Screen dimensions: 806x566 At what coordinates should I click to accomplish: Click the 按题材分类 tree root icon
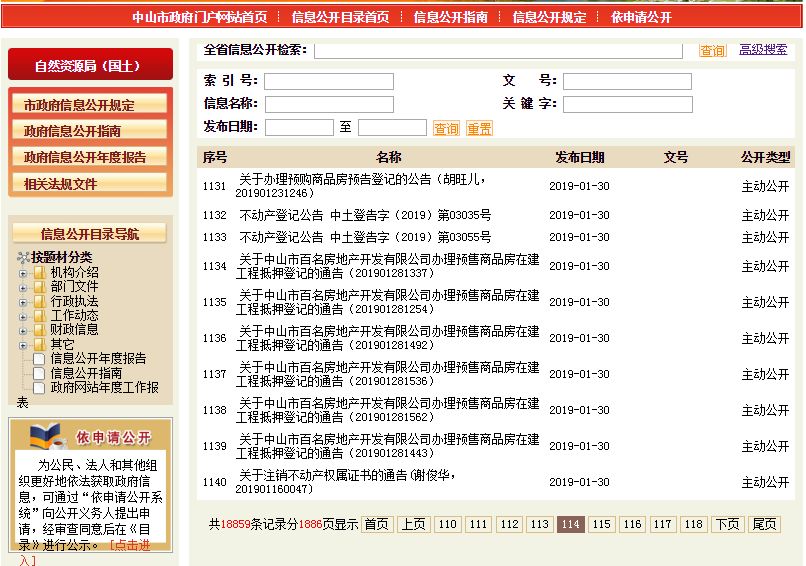coord(23,258)
